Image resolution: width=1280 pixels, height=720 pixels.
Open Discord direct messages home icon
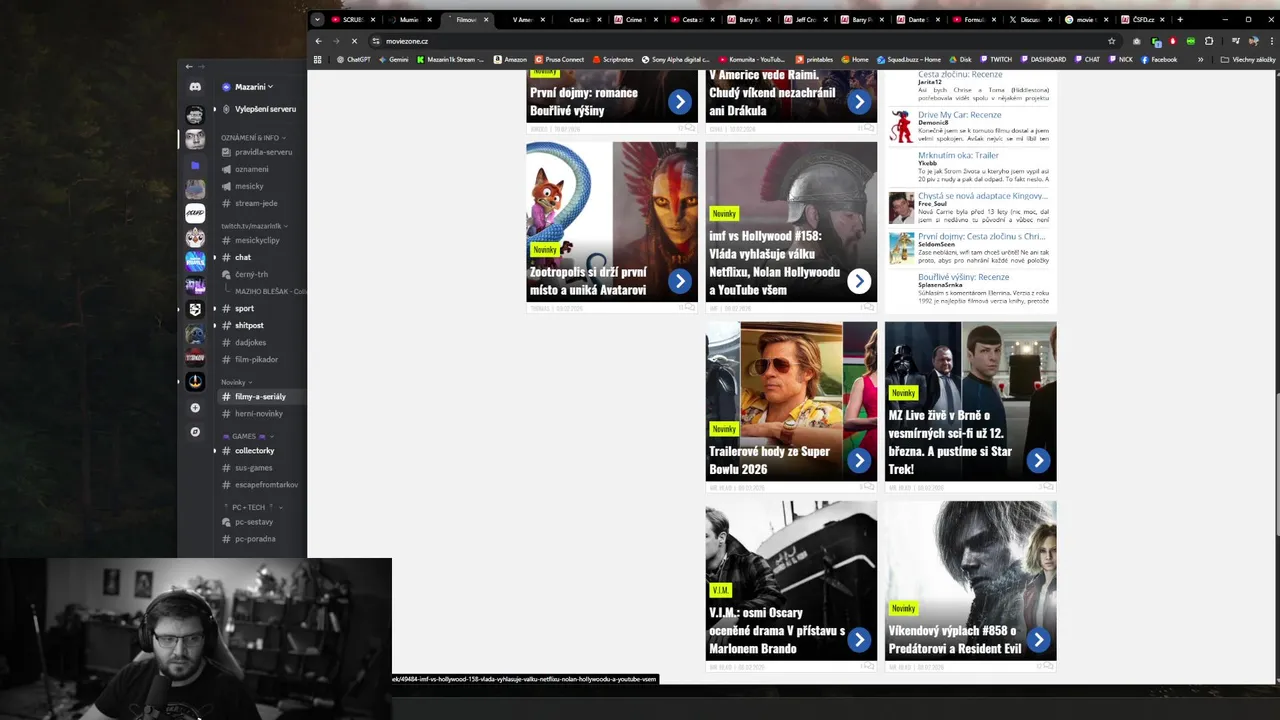point(195,87)
